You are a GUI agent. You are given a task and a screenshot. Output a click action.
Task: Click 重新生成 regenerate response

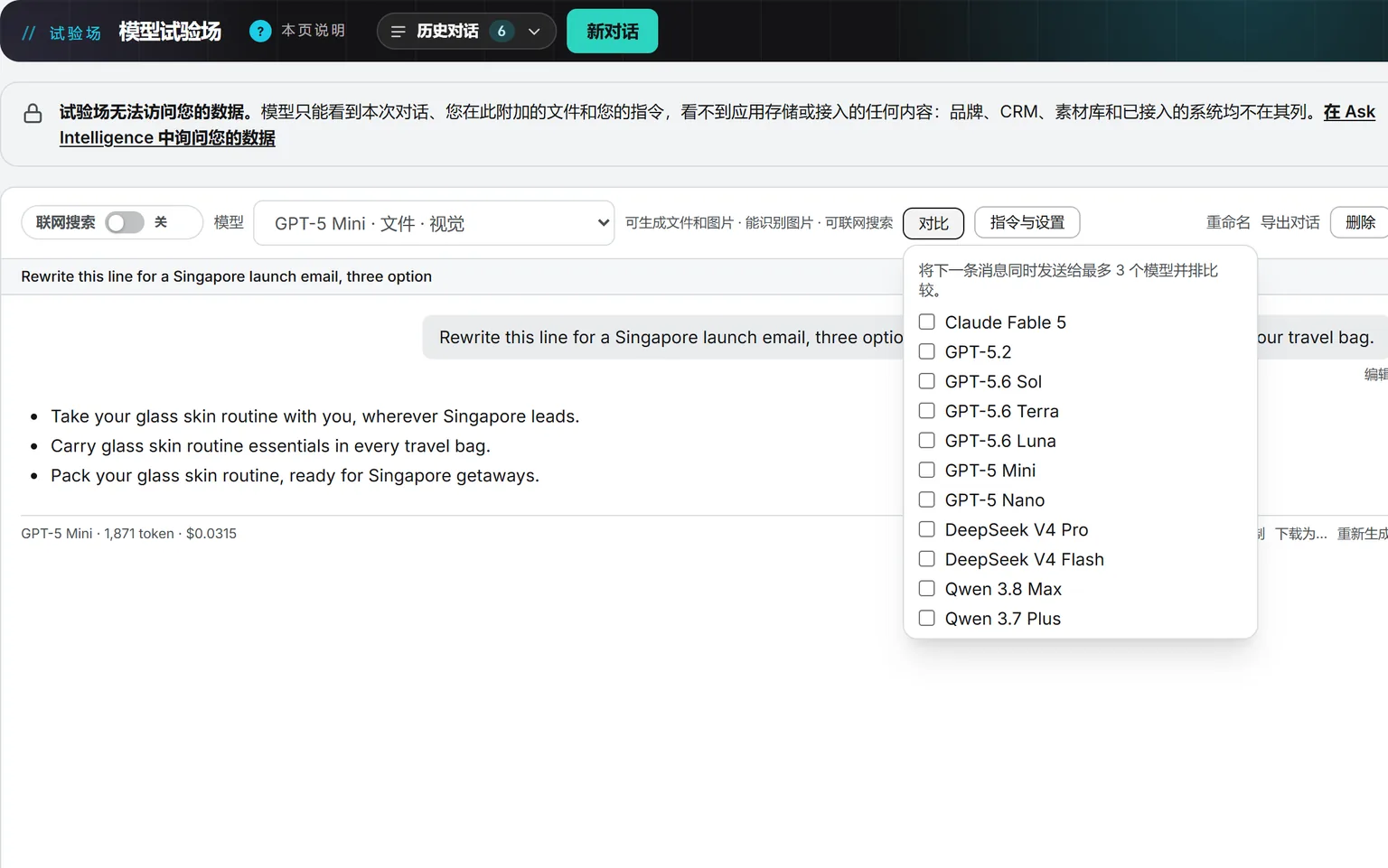[x=1363, y=534]
